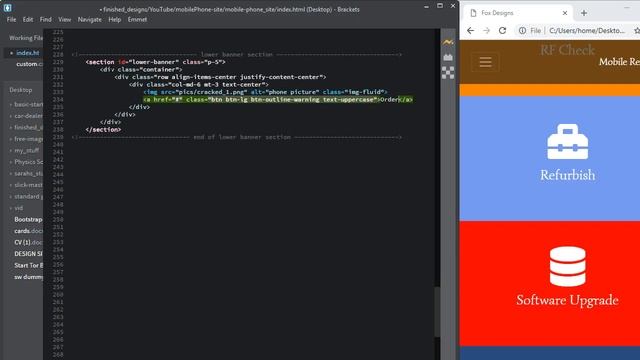Expand the basic-start folder in the file tree
The height and width of the screenshot is (360, 640).
[27, 104]
